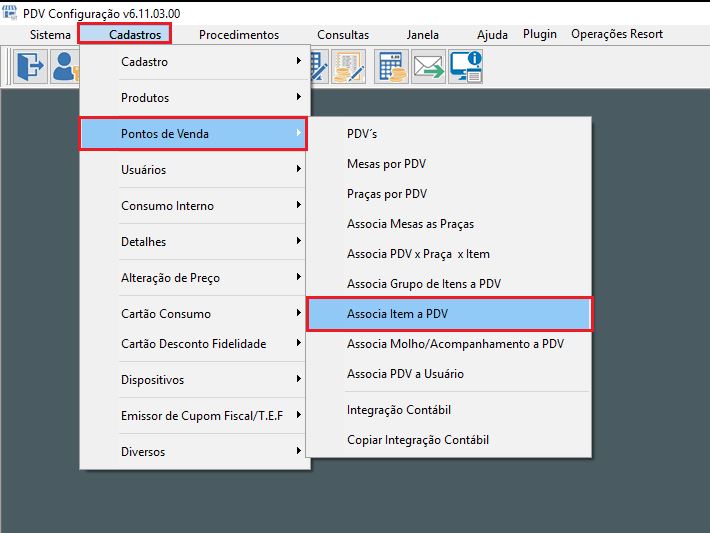This screenshot has height=533, width=710.
Task: Expand the Cadastro submenu
Action: point(195,62)
